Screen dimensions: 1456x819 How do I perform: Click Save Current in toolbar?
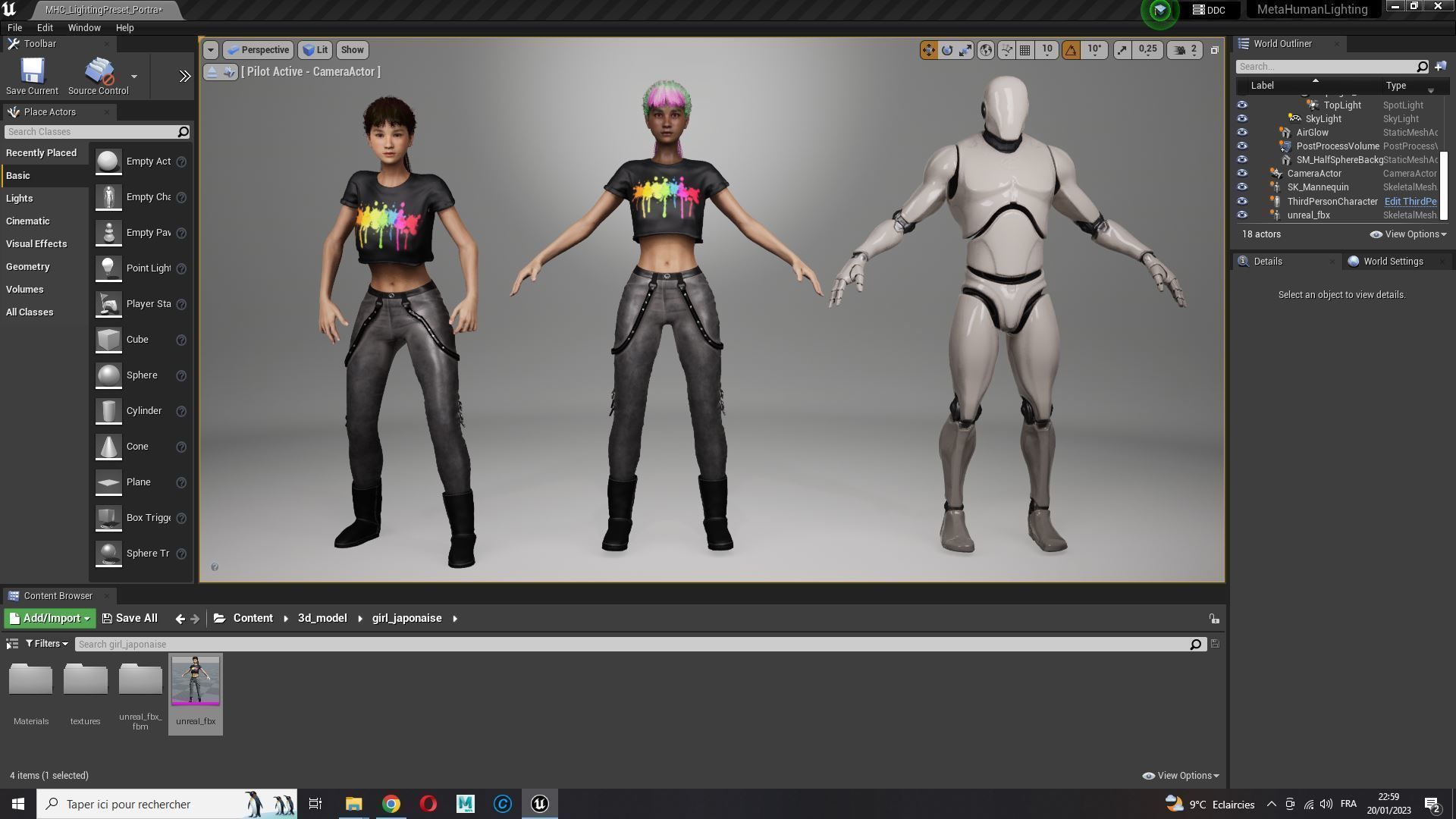[32, 77]
